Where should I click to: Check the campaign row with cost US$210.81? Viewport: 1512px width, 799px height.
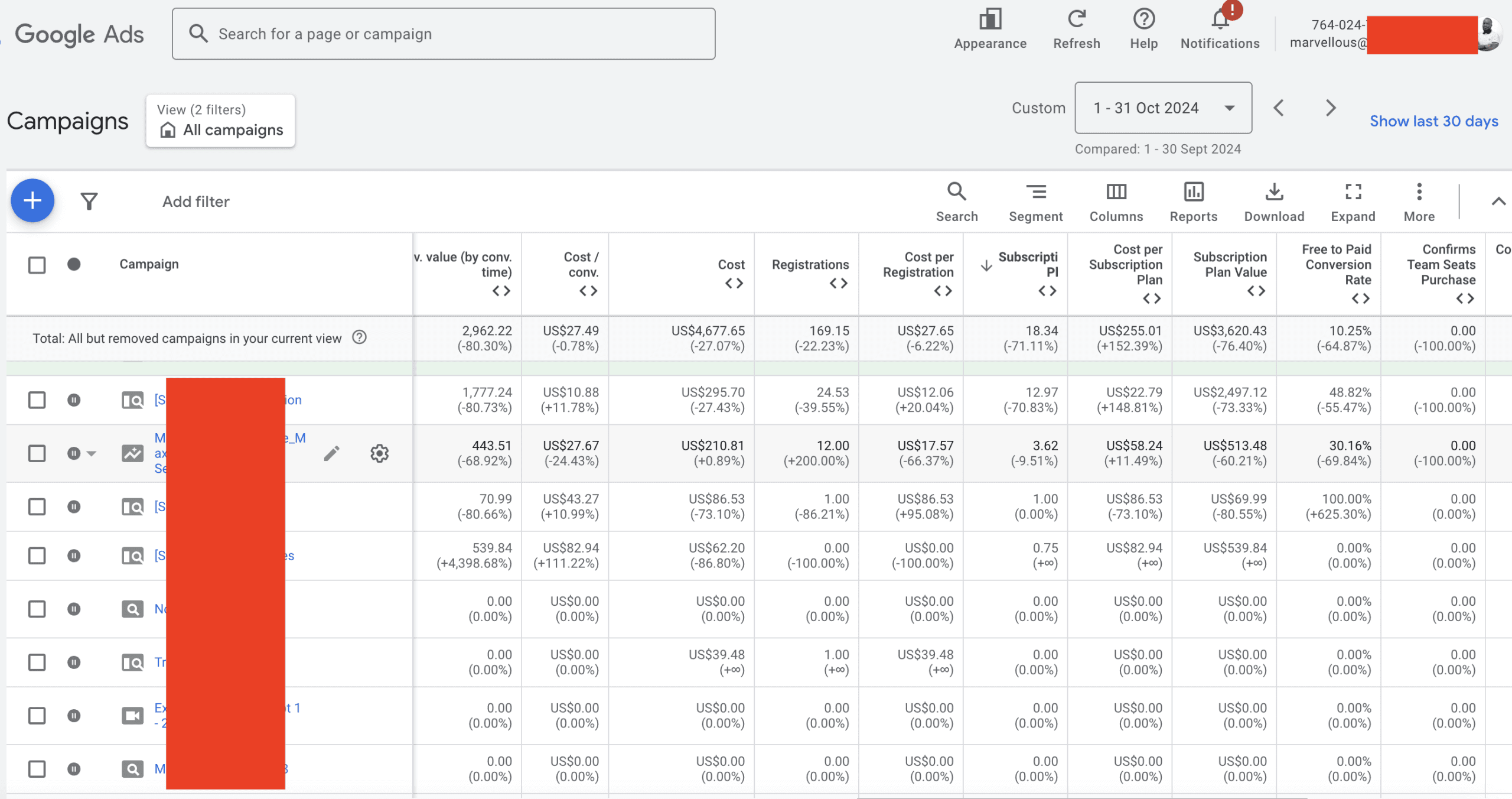pos(37,453)
